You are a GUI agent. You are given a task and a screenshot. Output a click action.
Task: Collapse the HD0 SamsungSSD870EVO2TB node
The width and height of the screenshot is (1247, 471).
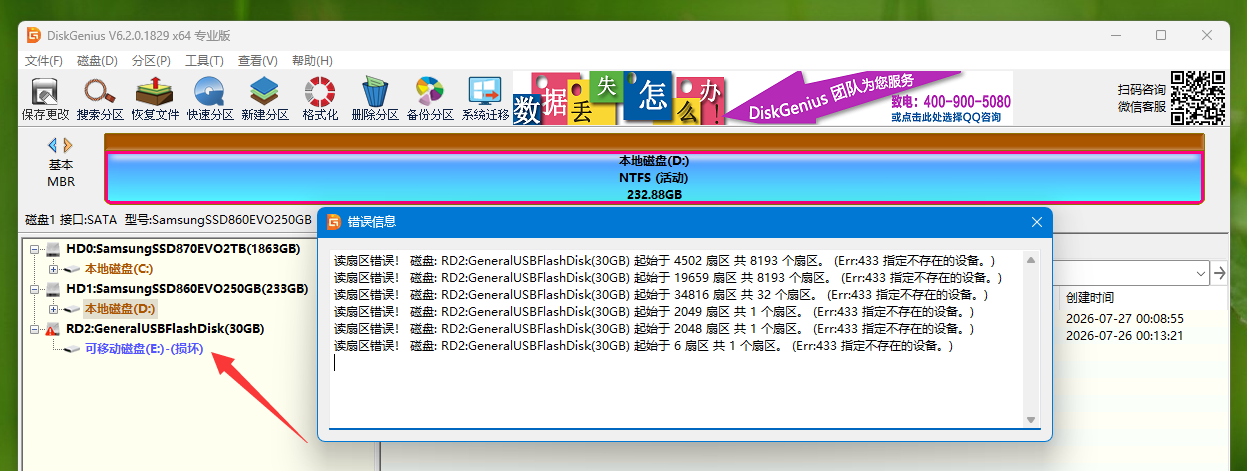(35, 249)
